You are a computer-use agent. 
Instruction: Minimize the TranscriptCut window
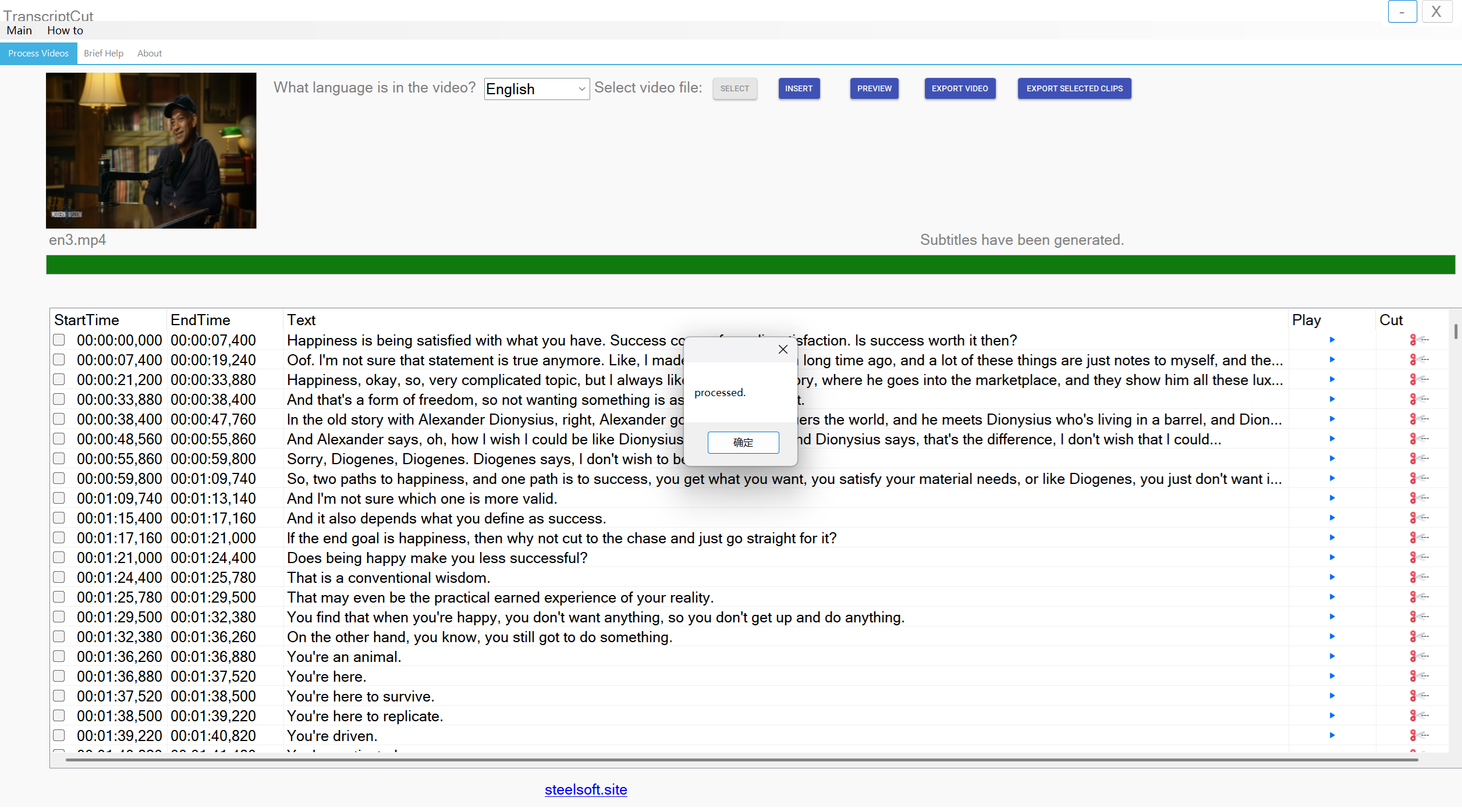1403,12
